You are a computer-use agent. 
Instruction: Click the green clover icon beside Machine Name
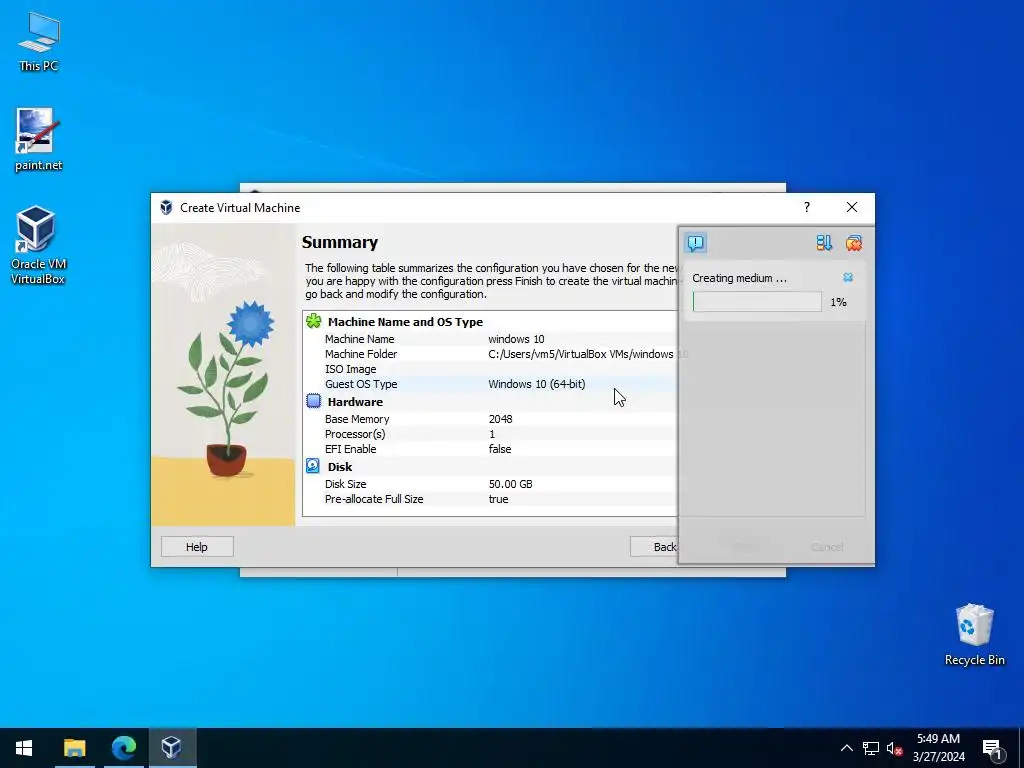tap(313, 321)
